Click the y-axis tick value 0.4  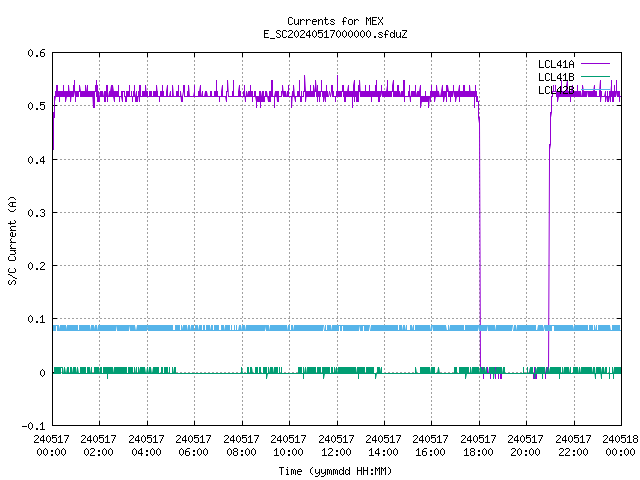[x=36, y=160]
